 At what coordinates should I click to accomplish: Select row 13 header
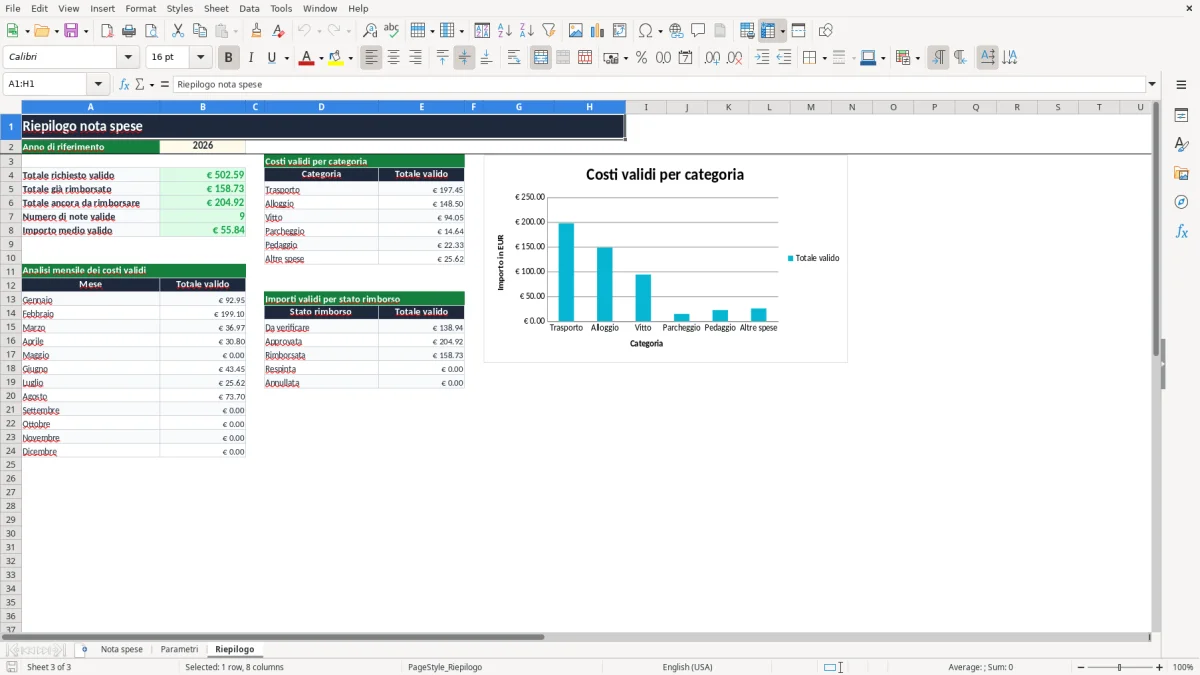10,299
